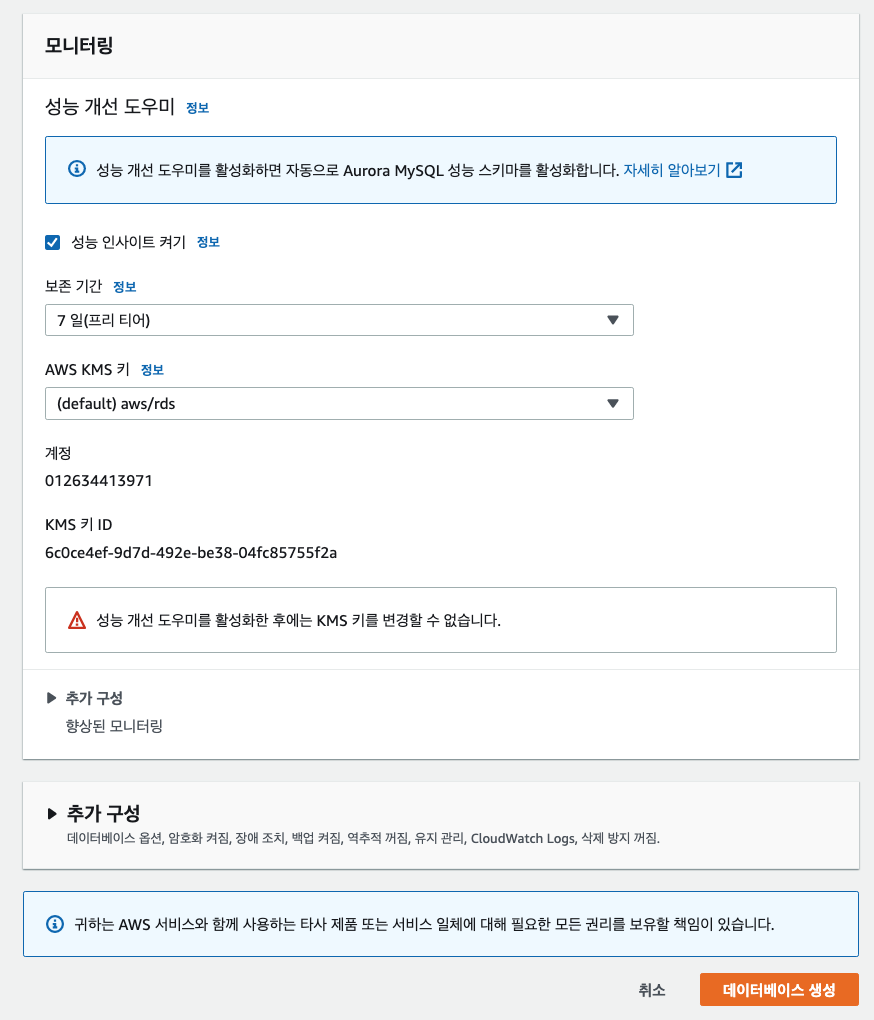The width and height of the screenshot is (874, 1020).
Task: Click the info circle icon in Performance Insights banner
Action: pos(77,169)
